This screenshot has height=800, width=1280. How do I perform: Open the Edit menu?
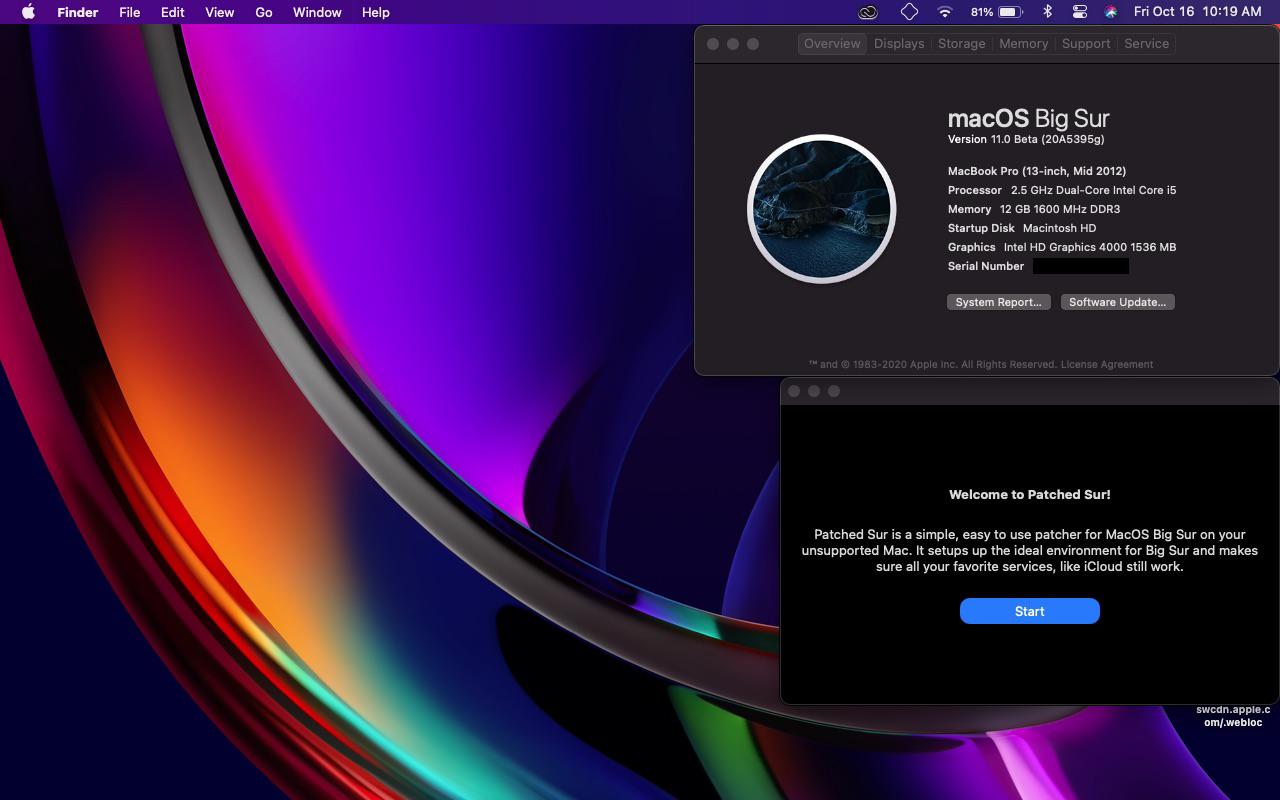click(173, 12)
